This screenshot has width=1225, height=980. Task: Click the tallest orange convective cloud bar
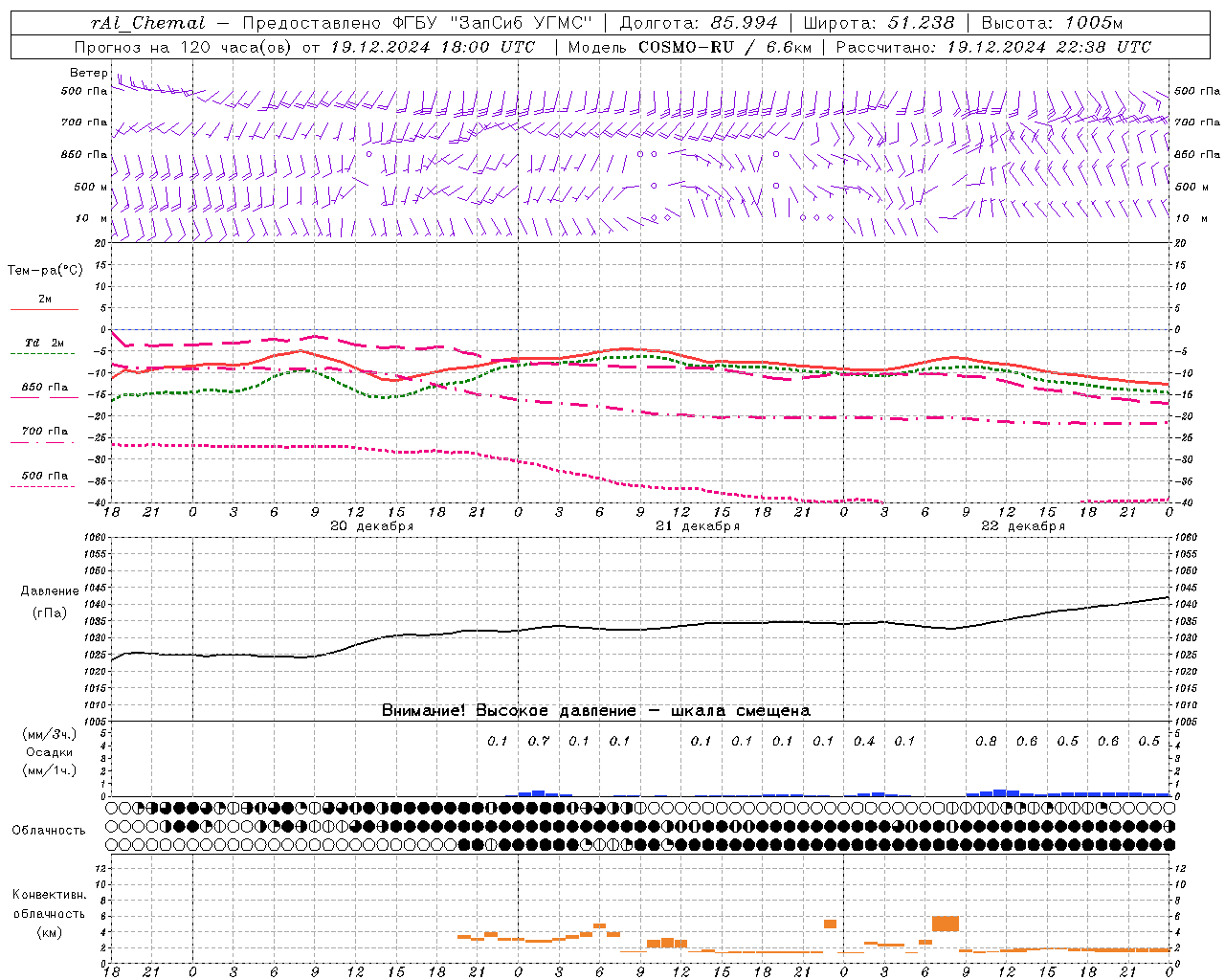[946, 924]
